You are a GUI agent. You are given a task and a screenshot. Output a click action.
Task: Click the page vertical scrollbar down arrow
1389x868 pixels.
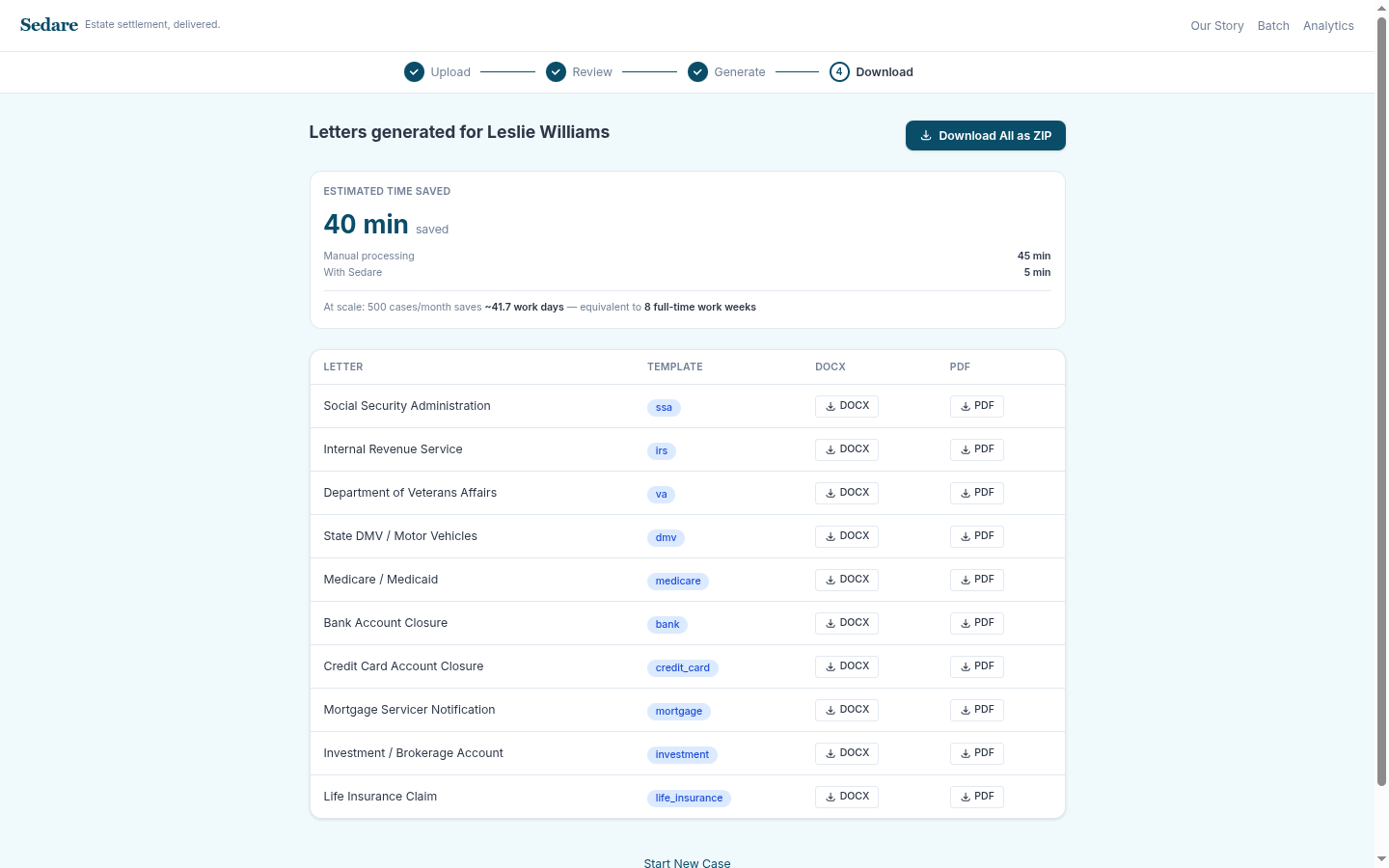point(1381,858)
